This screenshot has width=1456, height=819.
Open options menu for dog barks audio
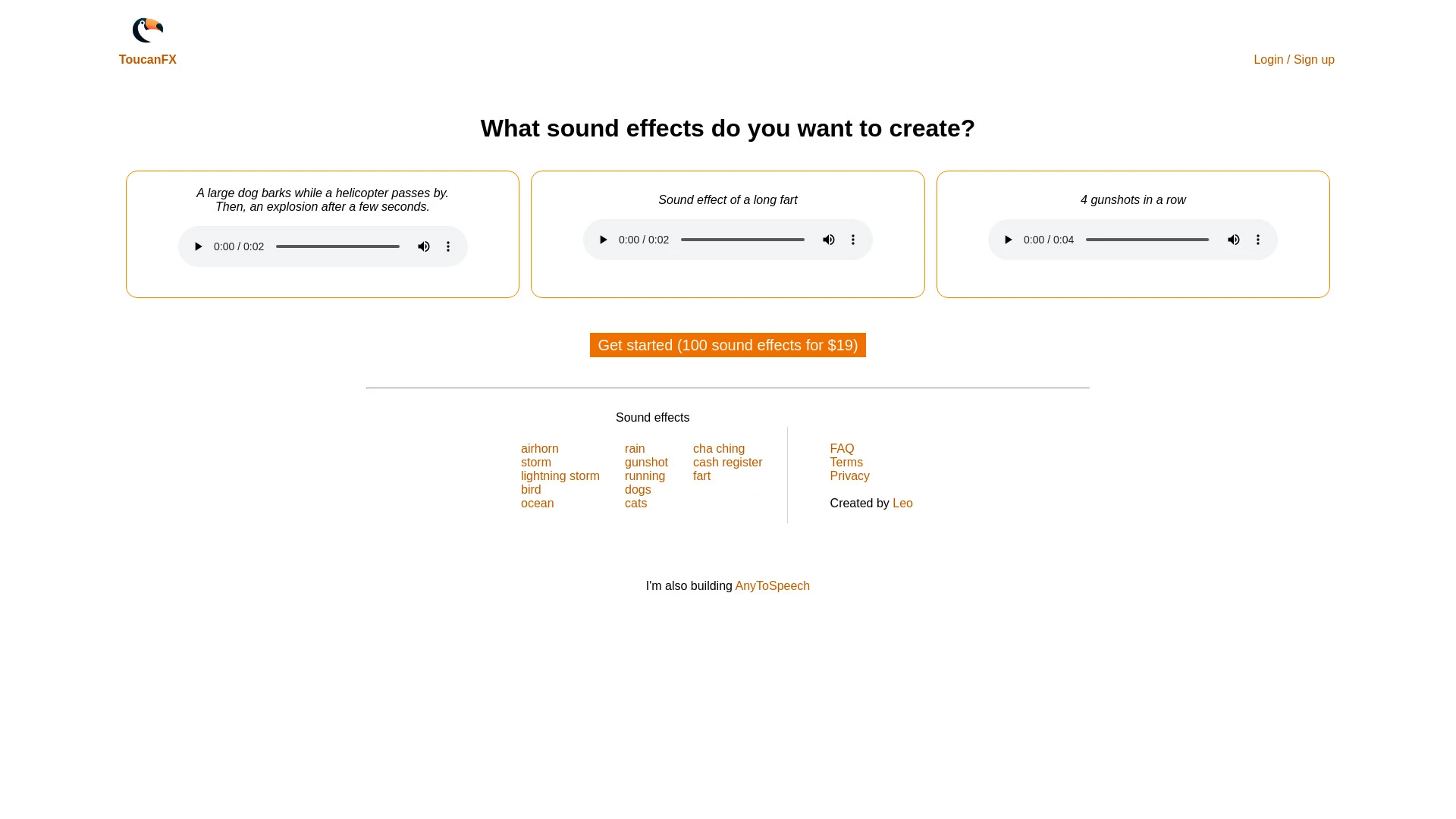coord(448,246)
